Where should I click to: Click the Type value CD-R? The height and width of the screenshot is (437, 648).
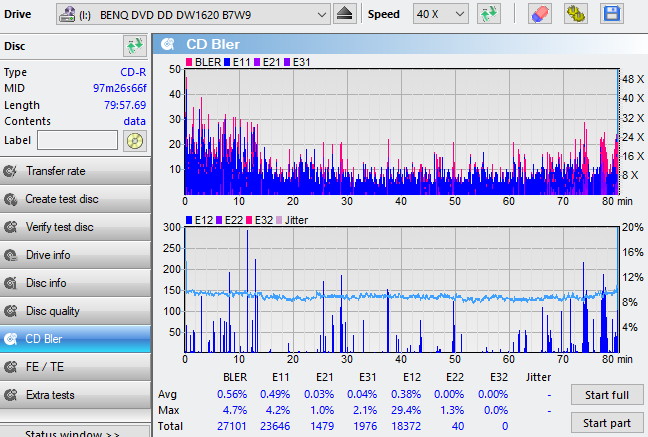click(x=133, y=72)
